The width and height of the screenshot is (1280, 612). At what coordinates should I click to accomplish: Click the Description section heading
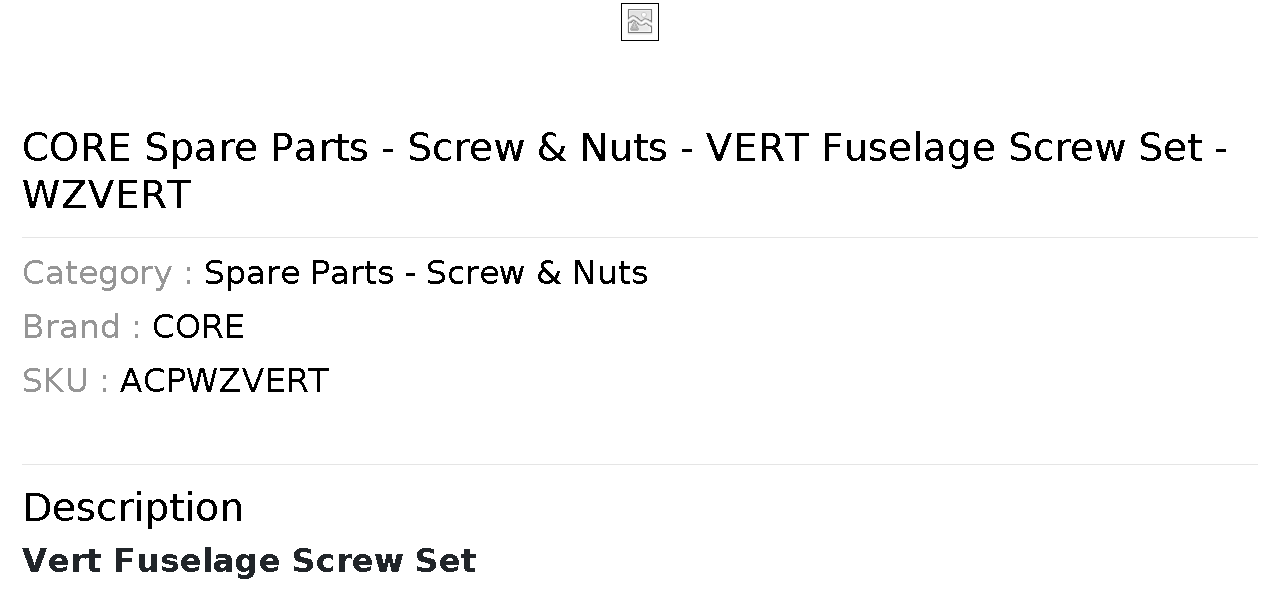133,508
